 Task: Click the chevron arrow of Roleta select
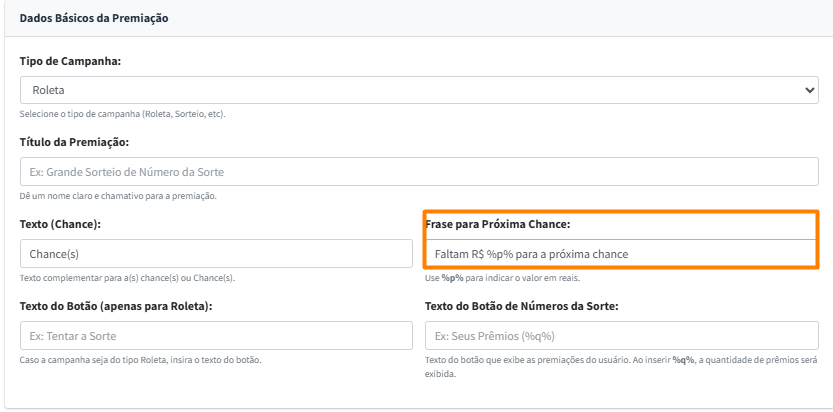(x=810, y=90)
